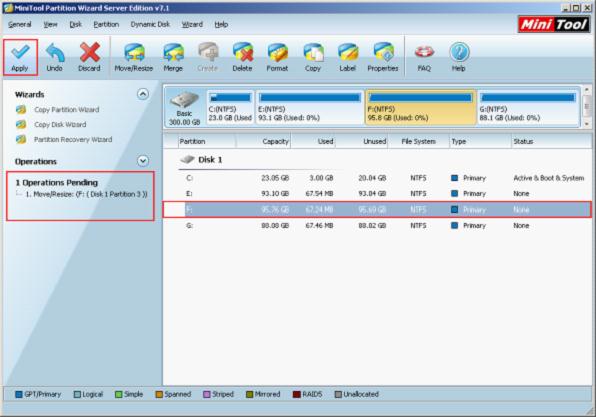
Task: Click the Logical legend color swatch
Action: [77, 394]
